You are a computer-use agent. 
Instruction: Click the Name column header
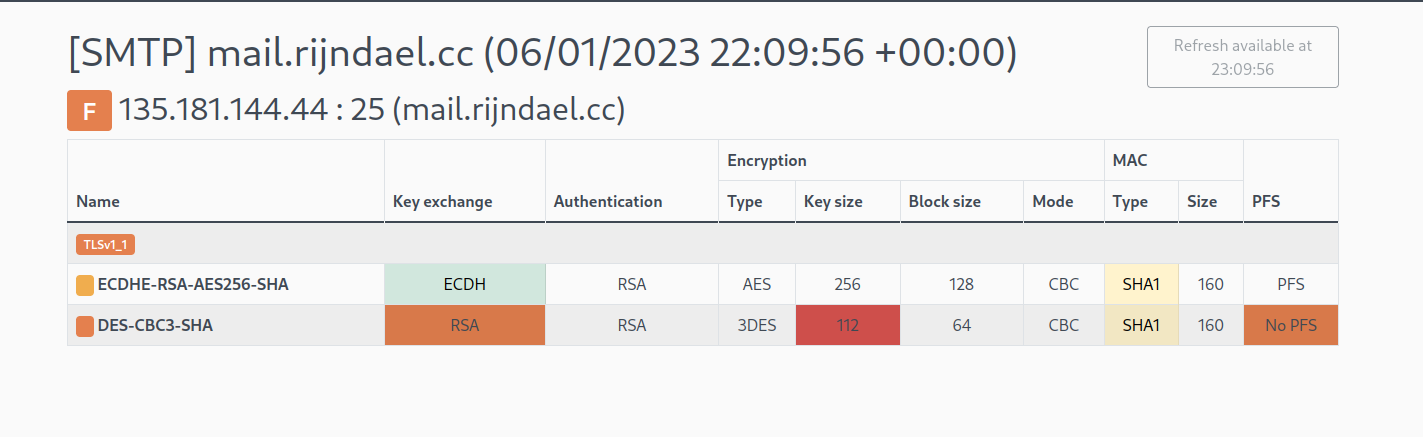click(98, 201)
